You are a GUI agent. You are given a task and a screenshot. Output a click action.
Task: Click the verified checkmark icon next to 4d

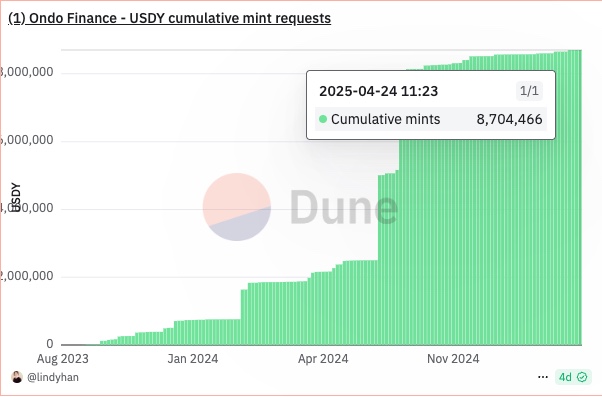point(582,377)
